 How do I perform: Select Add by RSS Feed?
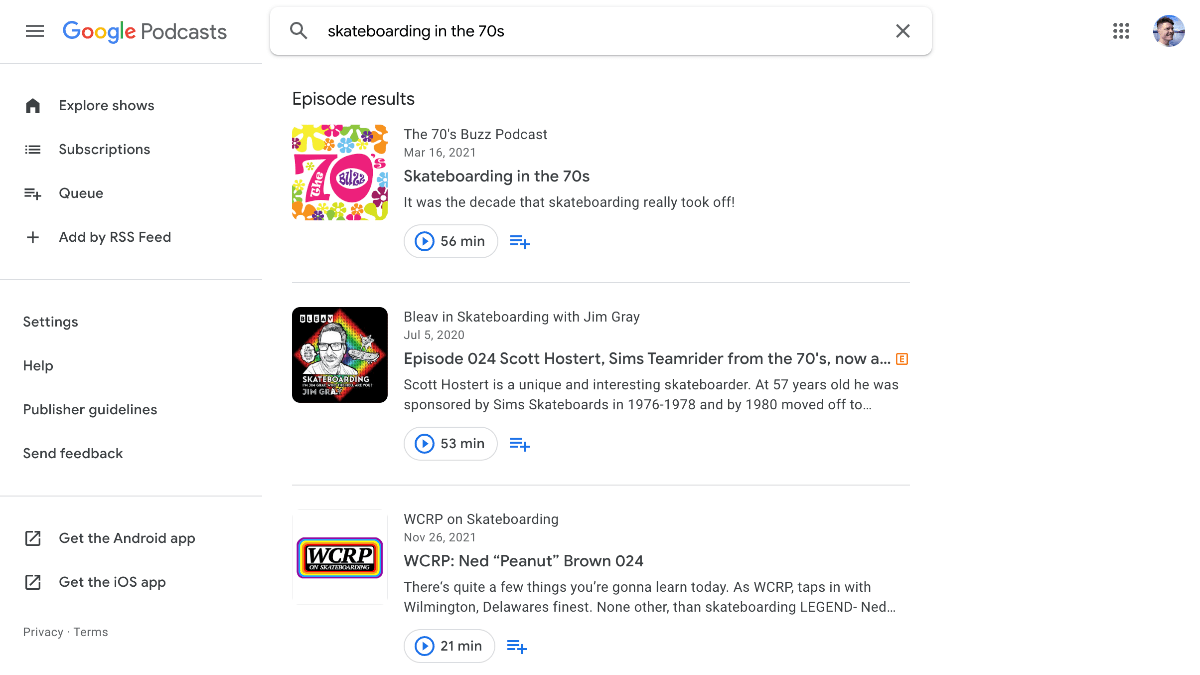pos(114,237)
